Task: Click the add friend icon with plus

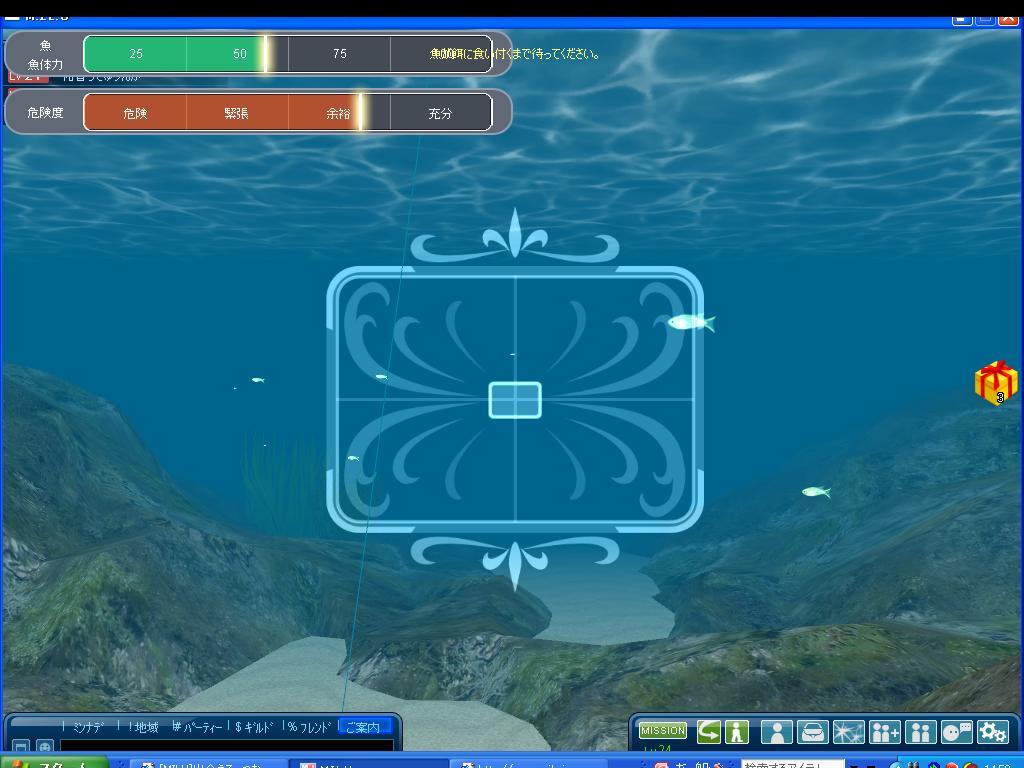Action: [x=884, y=732]
